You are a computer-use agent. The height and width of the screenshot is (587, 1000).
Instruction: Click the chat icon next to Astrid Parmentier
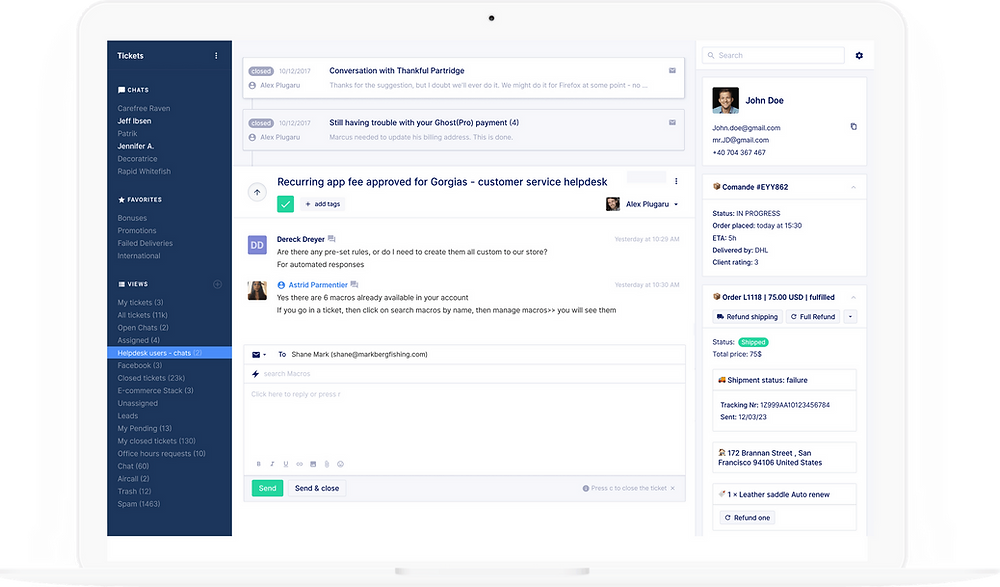point(355,285)
